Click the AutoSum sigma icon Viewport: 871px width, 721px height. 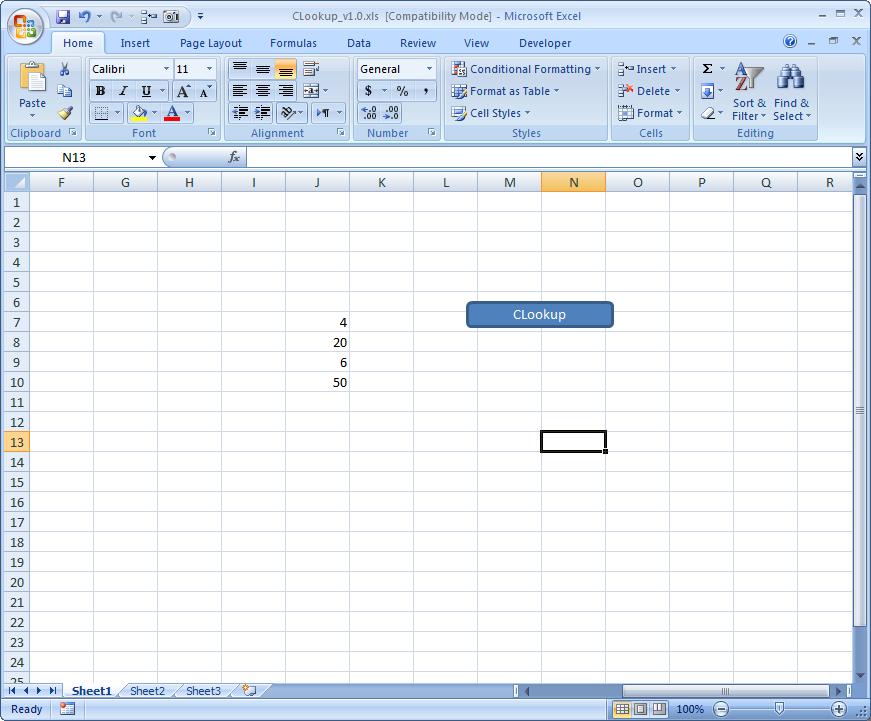tap(707, 69)
